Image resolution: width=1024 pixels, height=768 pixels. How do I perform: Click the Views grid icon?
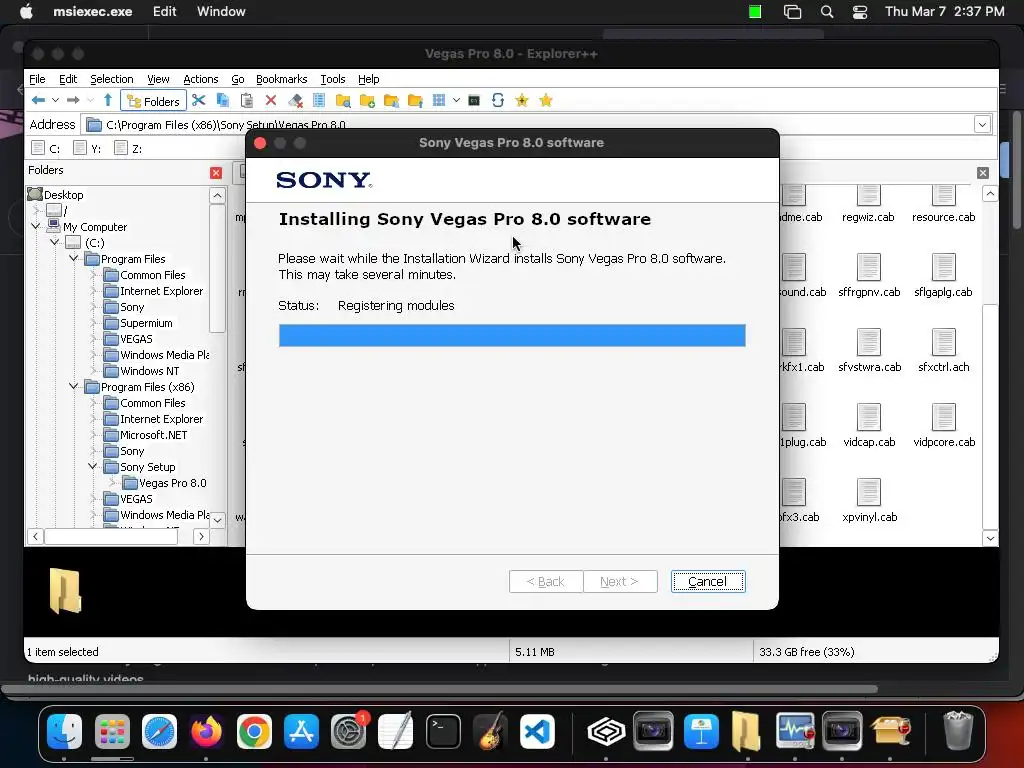(x=439, y=101)
